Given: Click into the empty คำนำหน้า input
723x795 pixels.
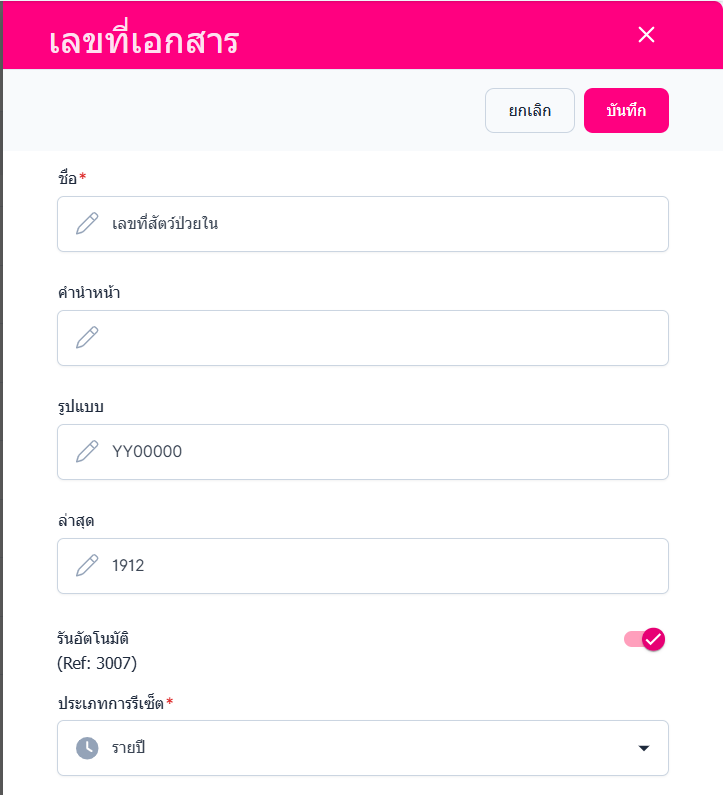Looking at the screenshot, I should click(380, 338).
